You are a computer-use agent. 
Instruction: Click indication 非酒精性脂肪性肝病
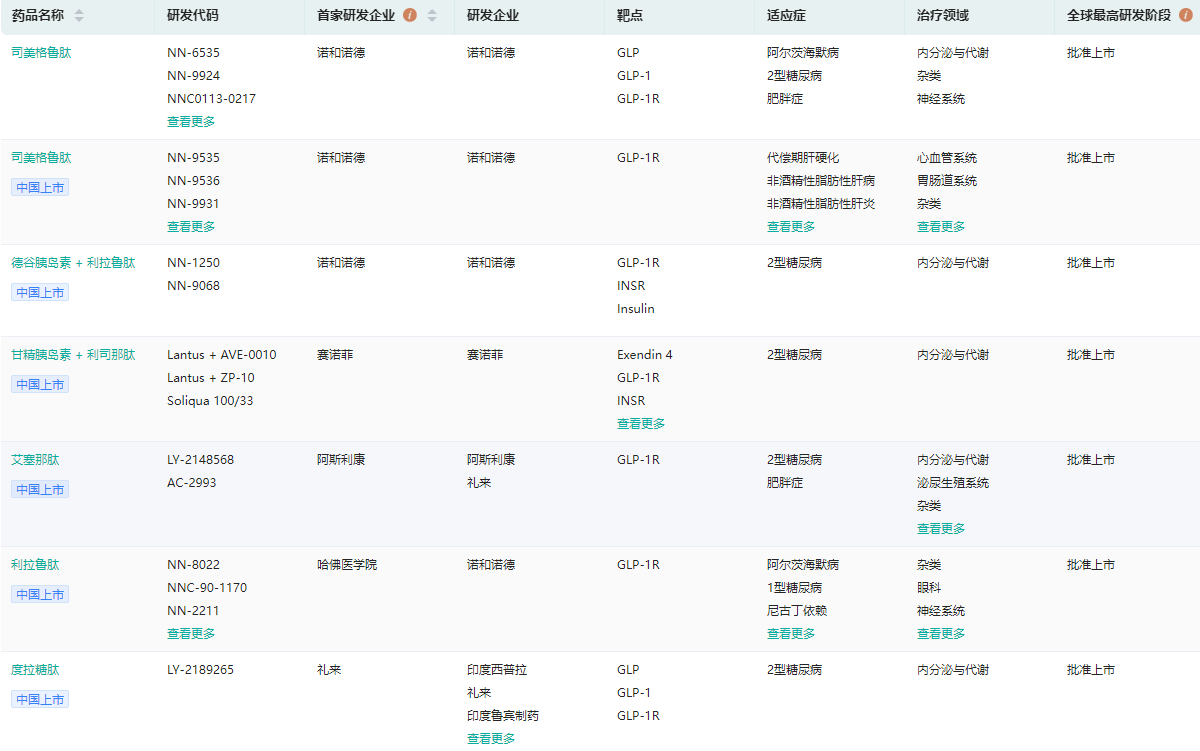click(x=821, y=181)
